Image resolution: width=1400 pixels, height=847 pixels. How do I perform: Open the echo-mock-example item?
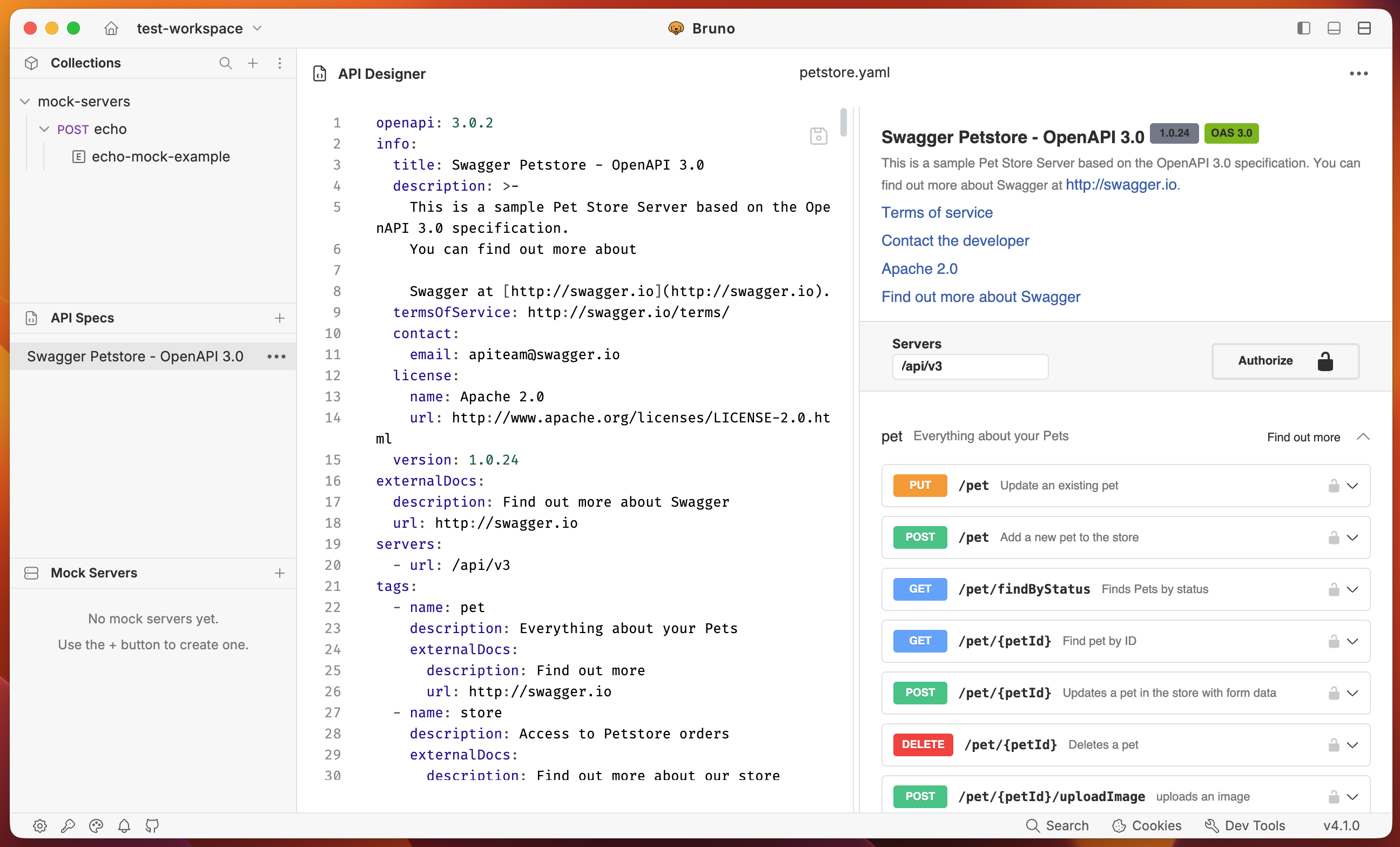point(161,157)
